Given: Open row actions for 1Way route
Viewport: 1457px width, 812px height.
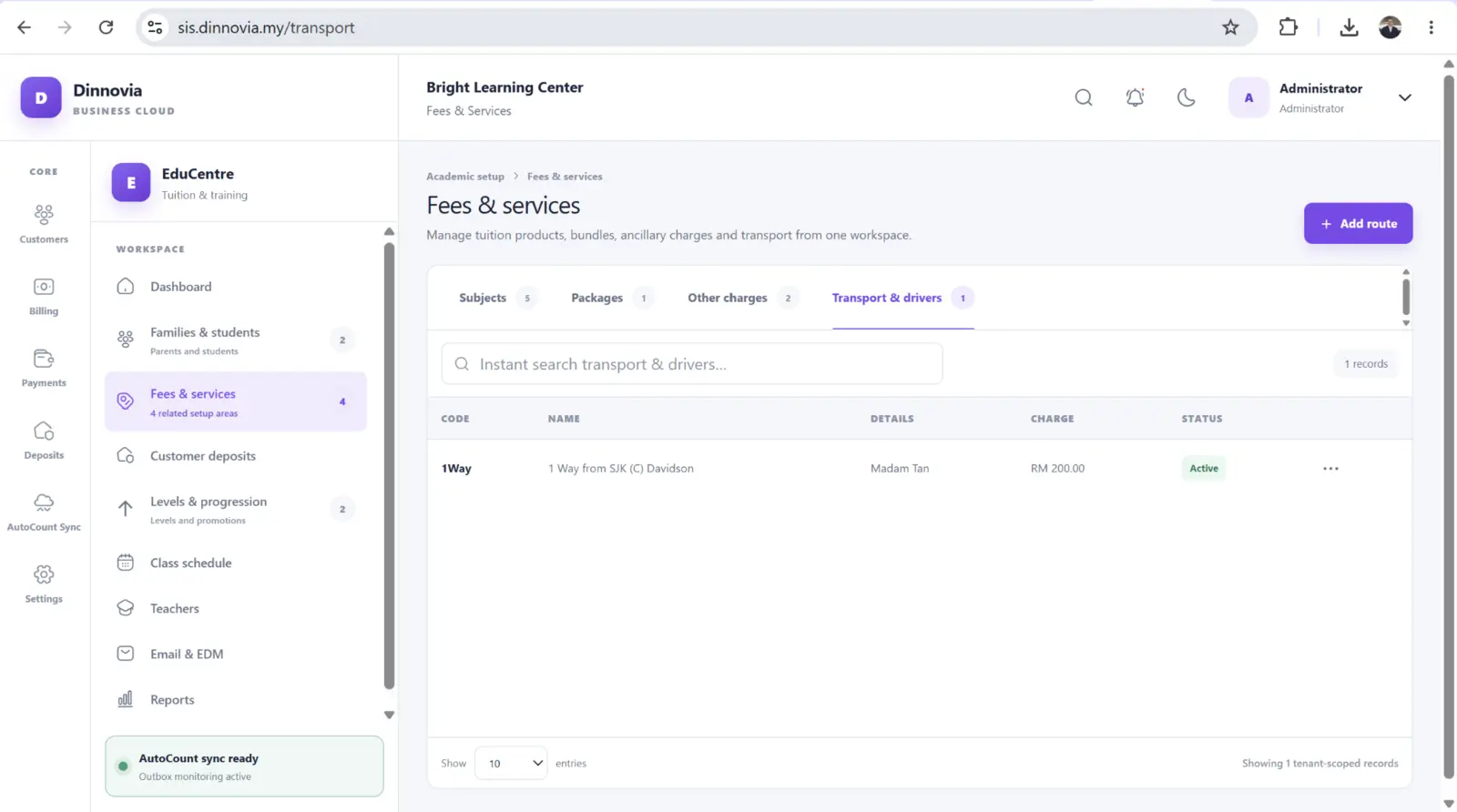Looking at the screenshot, I should click(x=1330, y=469).
